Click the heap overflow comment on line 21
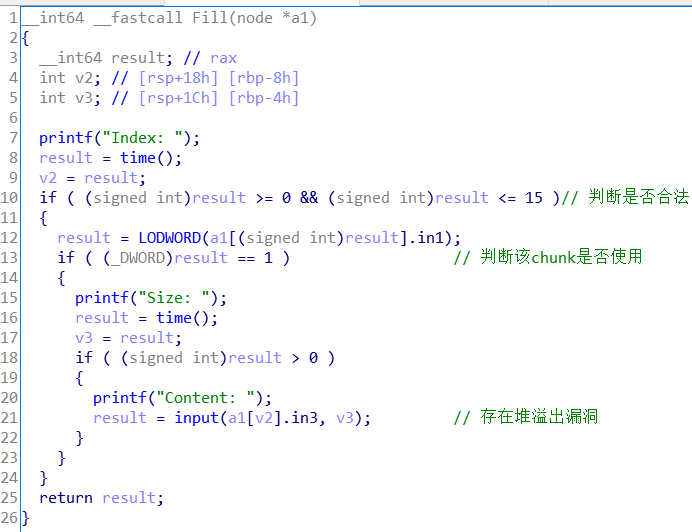This screenshot has width=692, height=532. click(x=526, y=417)
